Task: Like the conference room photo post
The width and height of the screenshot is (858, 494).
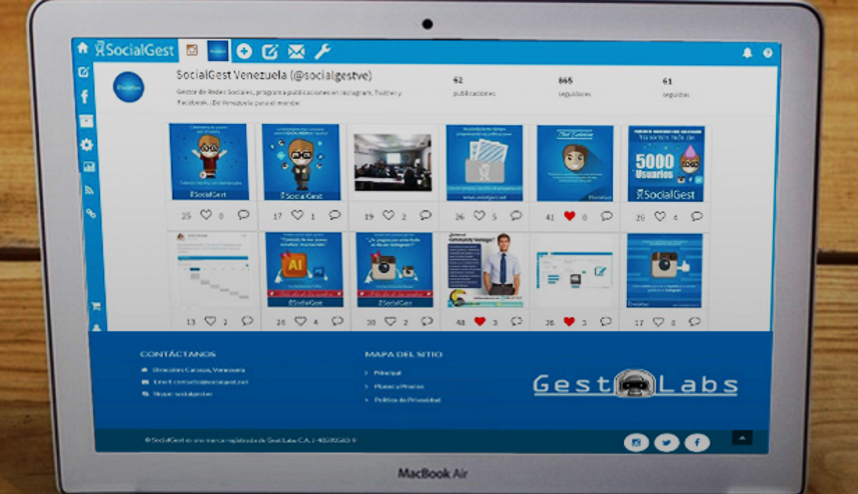Action: coord(388,216)
